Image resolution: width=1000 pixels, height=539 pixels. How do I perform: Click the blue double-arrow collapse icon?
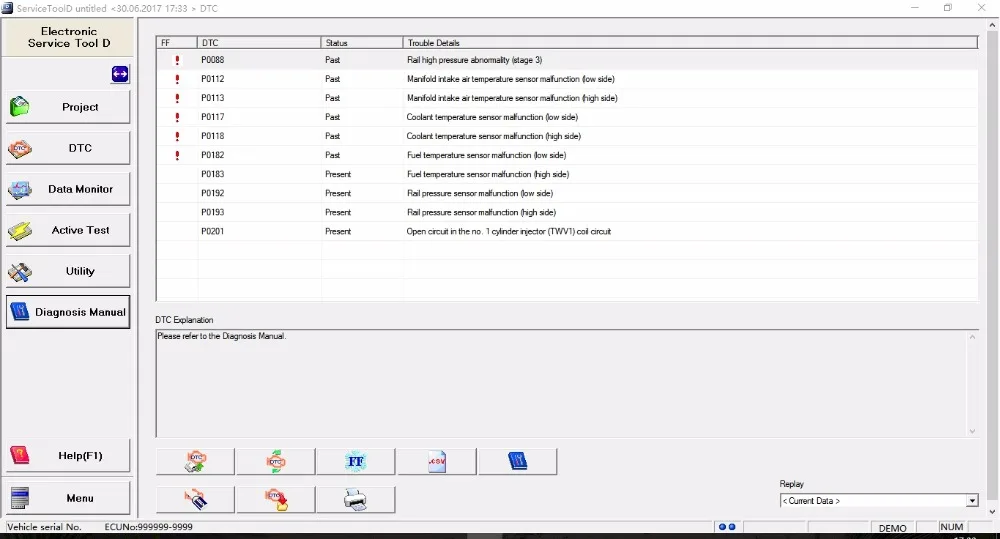point(120,74)
